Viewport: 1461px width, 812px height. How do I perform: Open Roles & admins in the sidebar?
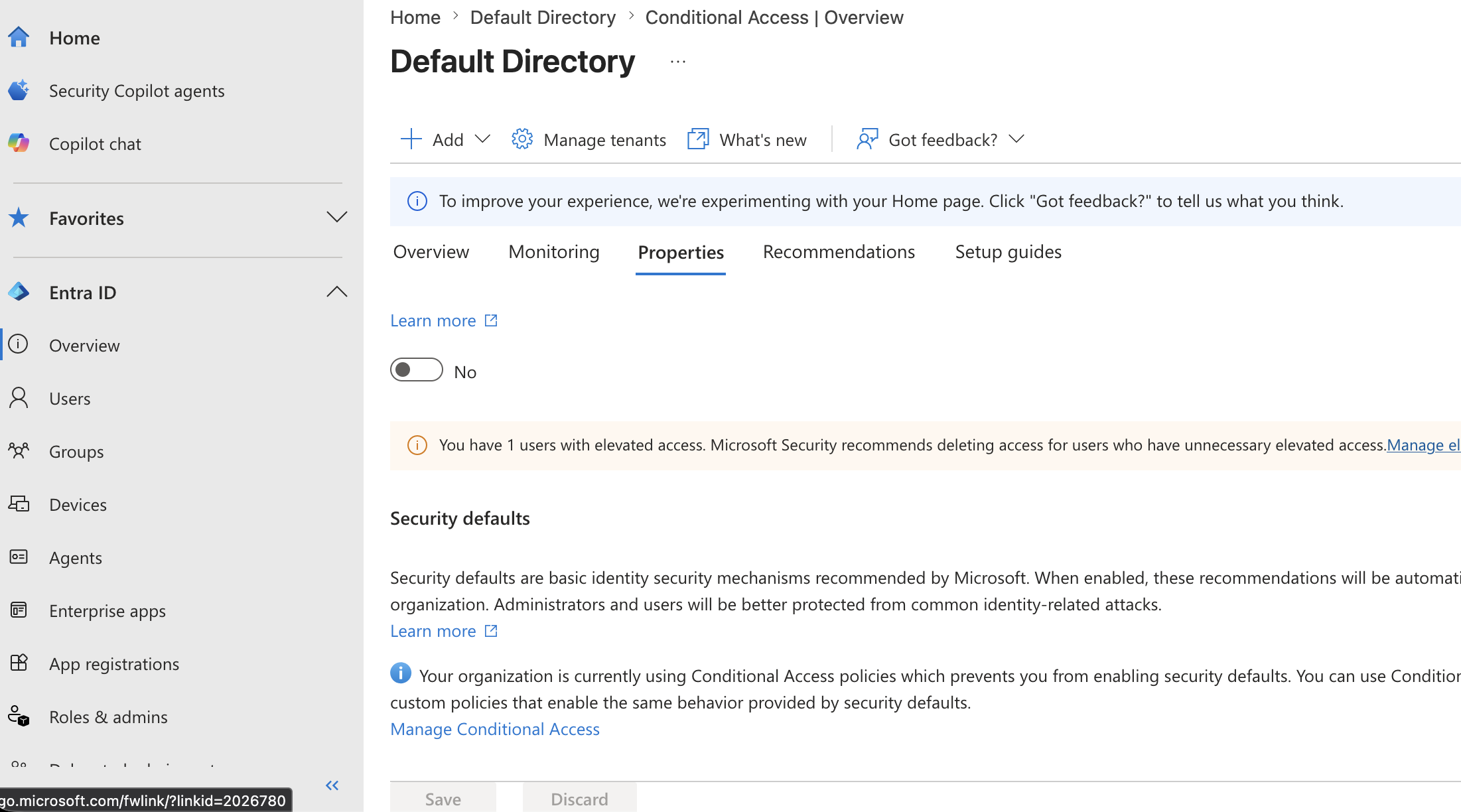click(x=108, y=717)
